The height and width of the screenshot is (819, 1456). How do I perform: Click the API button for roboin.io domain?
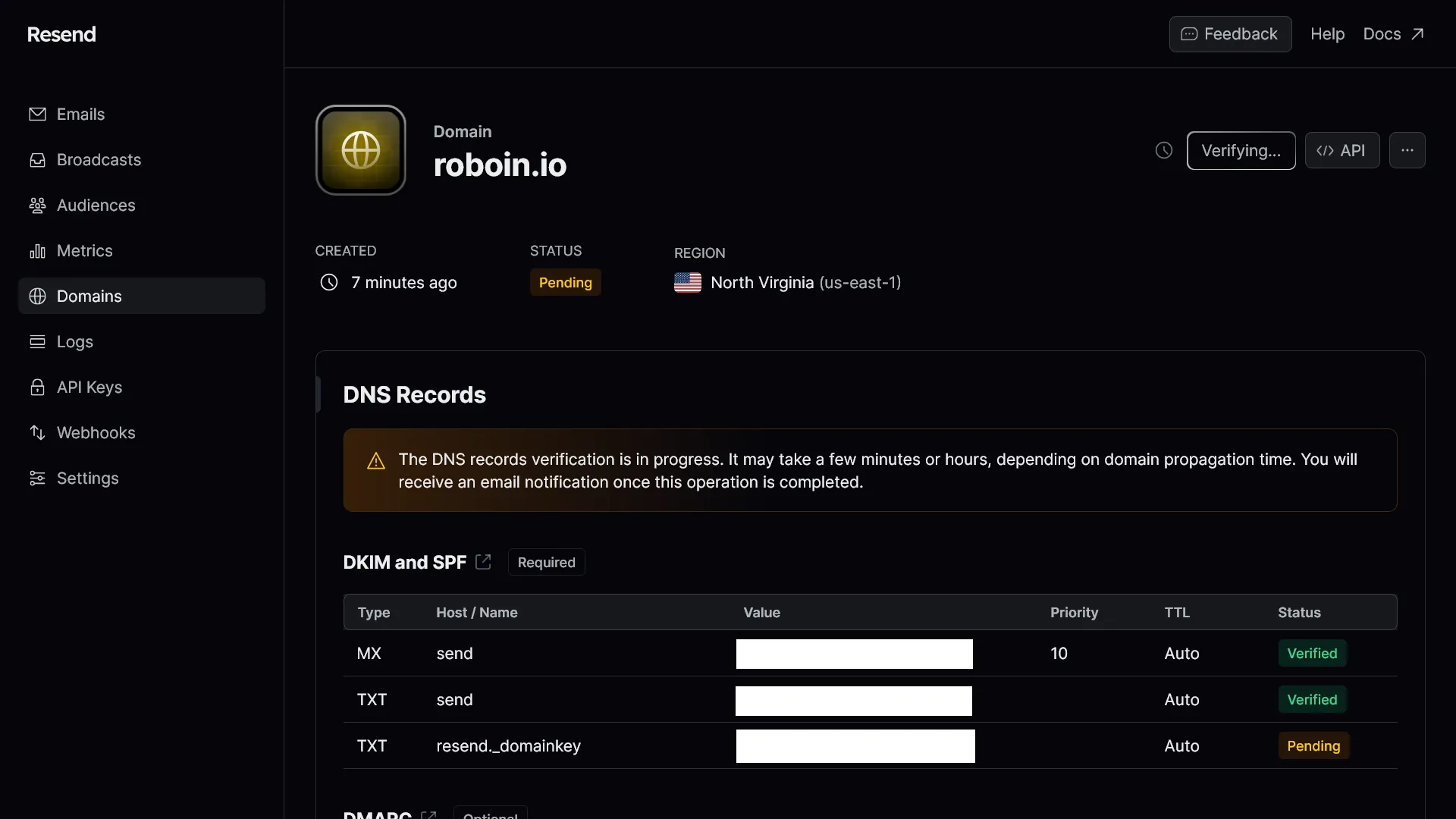1341,150
